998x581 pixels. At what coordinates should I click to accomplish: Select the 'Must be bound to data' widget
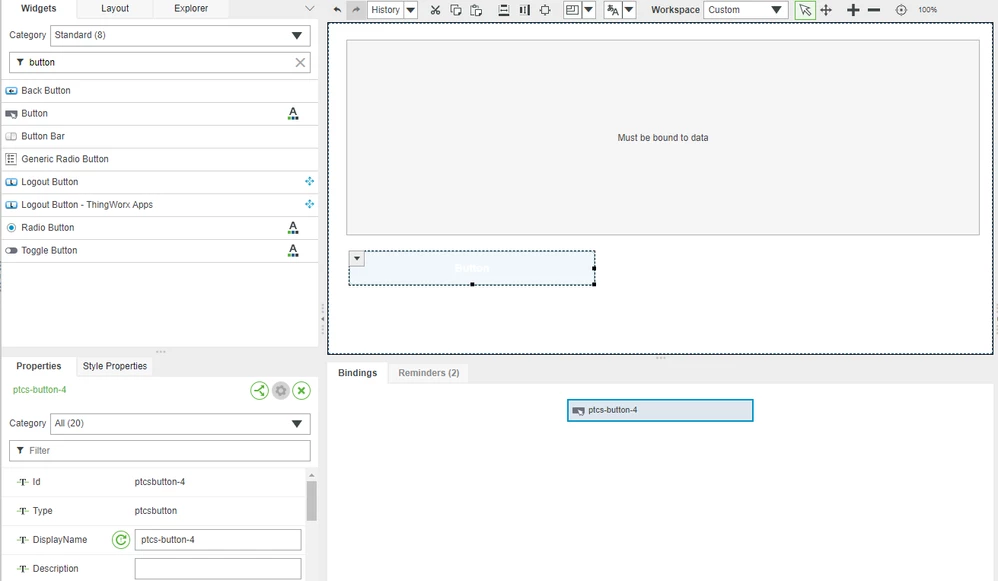(x=663, y=137)
